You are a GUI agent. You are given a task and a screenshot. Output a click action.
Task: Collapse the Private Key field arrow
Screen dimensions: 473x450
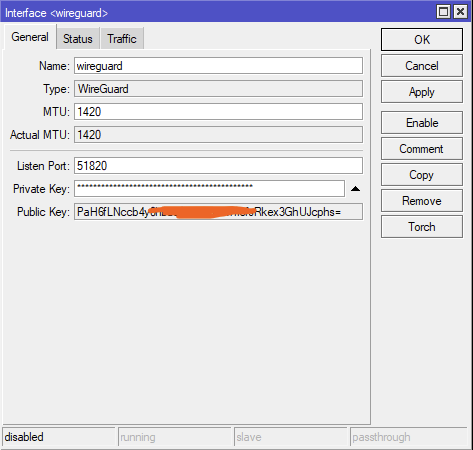(x=355, y=189)
